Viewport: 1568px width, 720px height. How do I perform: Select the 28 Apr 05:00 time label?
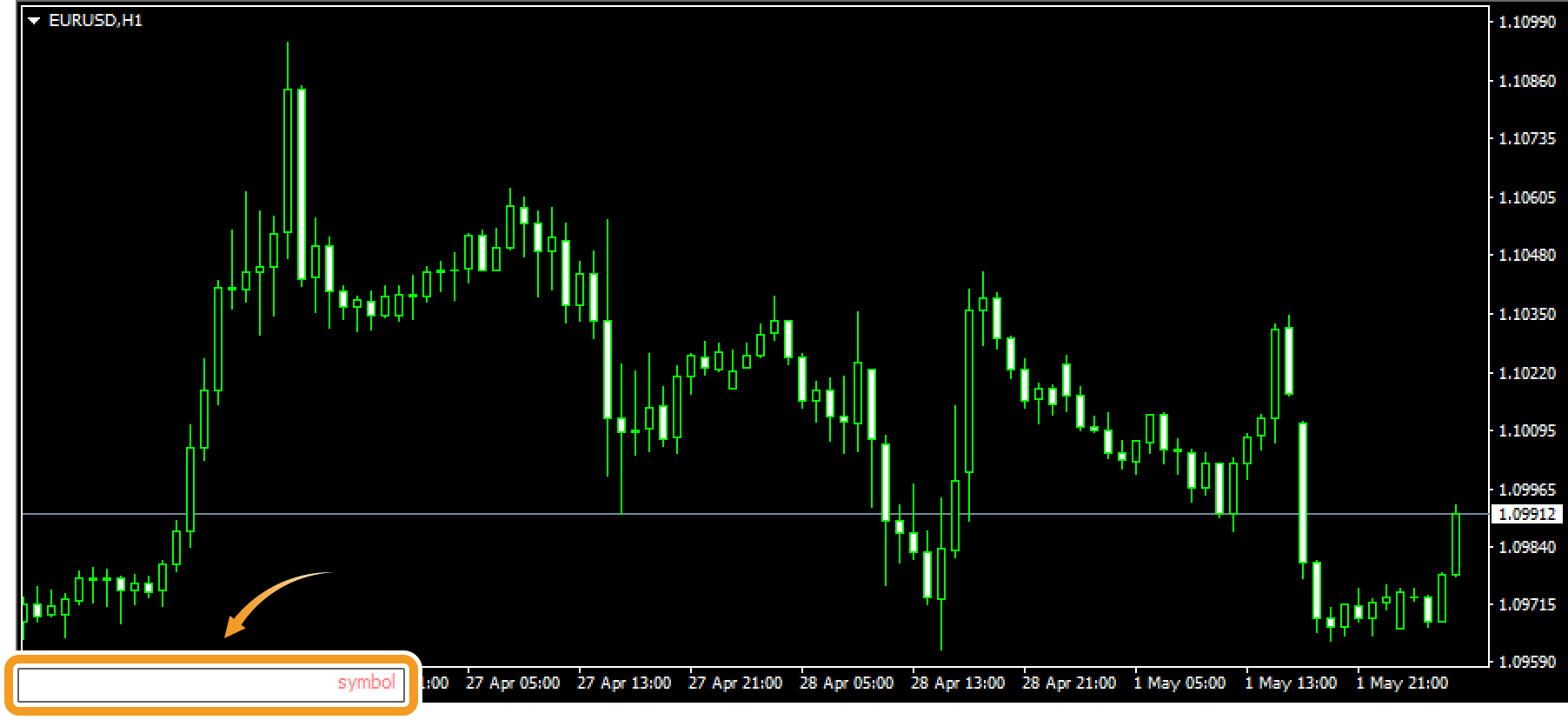(x=847, y=683)
